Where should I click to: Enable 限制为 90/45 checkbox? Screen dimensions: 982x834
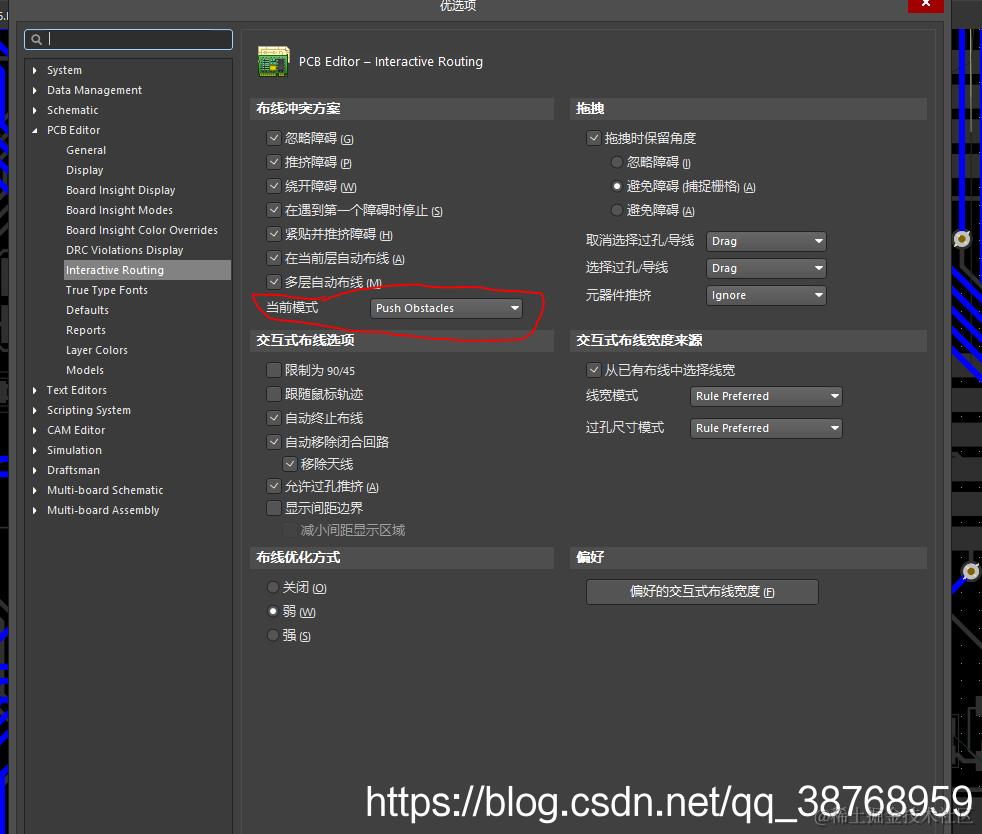pyautogui.click(x=274, y=370)
